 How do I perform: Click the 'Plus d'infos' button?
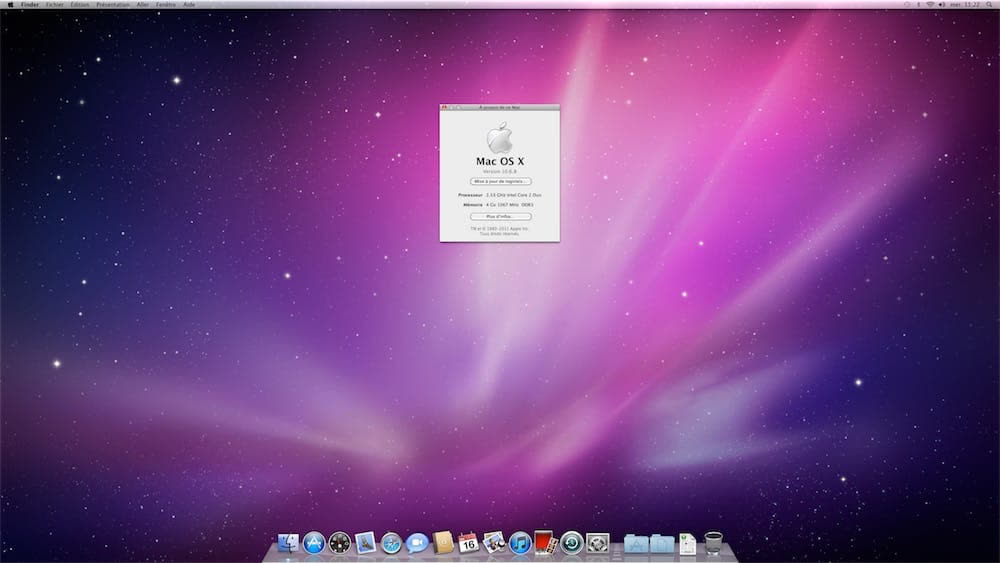(x=500, y=216)
